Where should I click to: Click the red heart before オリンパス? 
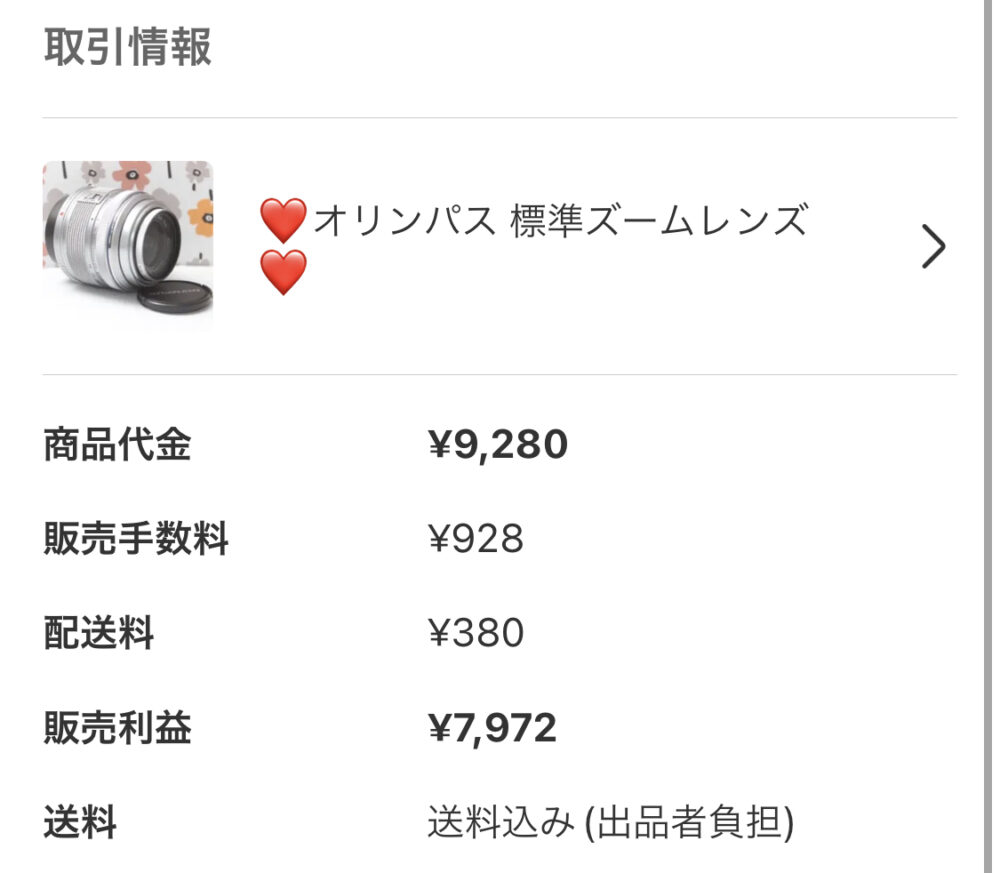tap(283, 220)
